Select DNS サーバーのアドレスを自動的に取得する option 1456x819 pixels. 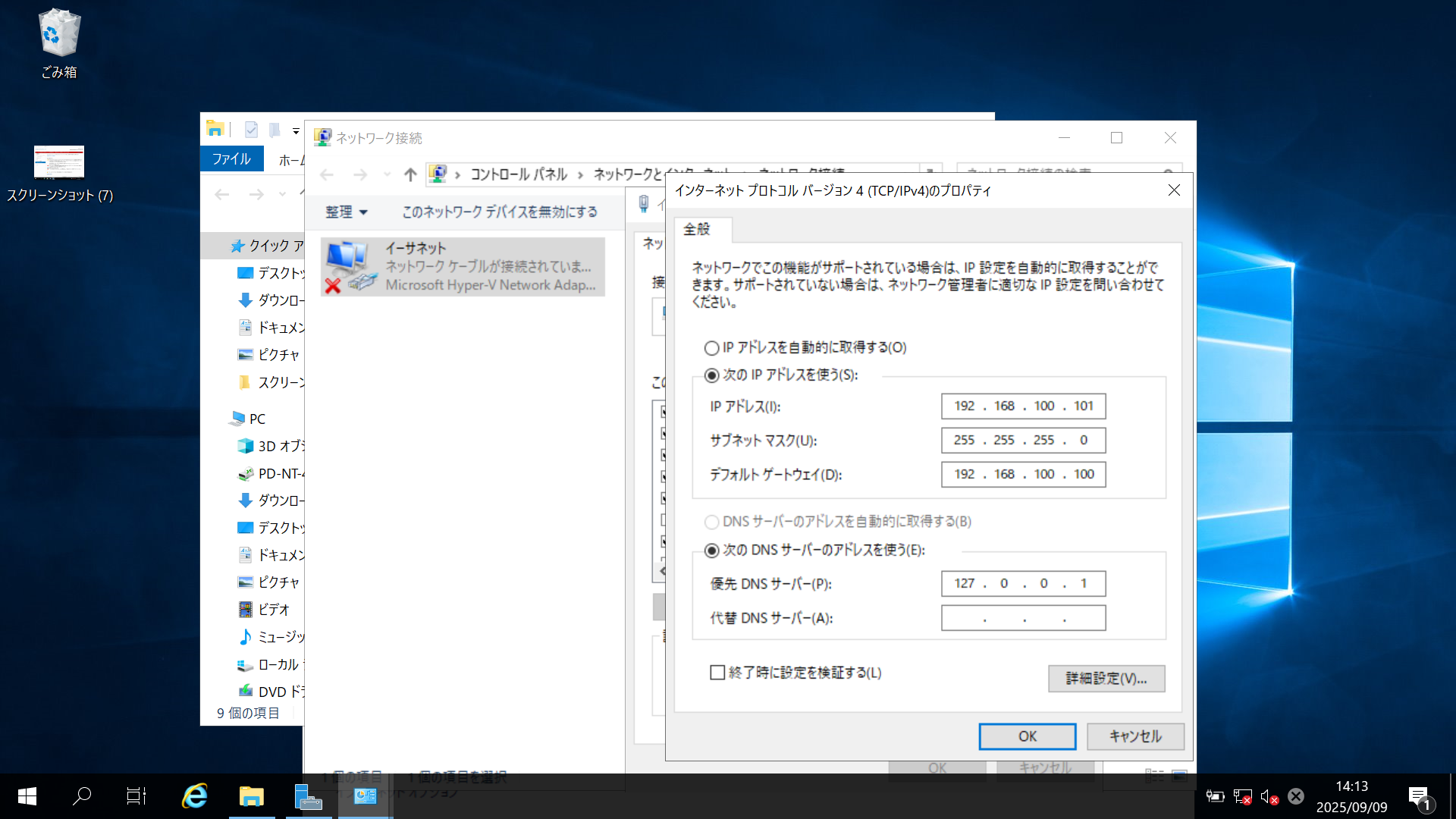tap(711, 522)
